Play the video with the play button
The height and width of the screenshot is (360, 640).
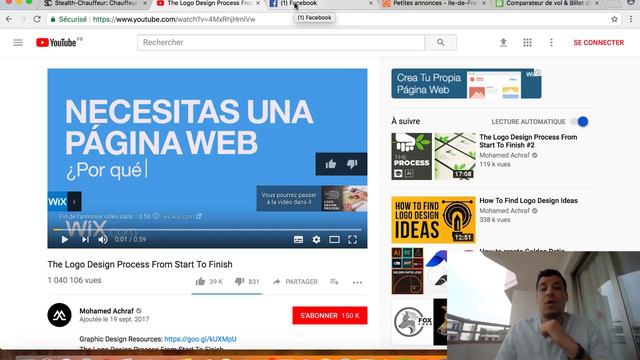point(64,240)
